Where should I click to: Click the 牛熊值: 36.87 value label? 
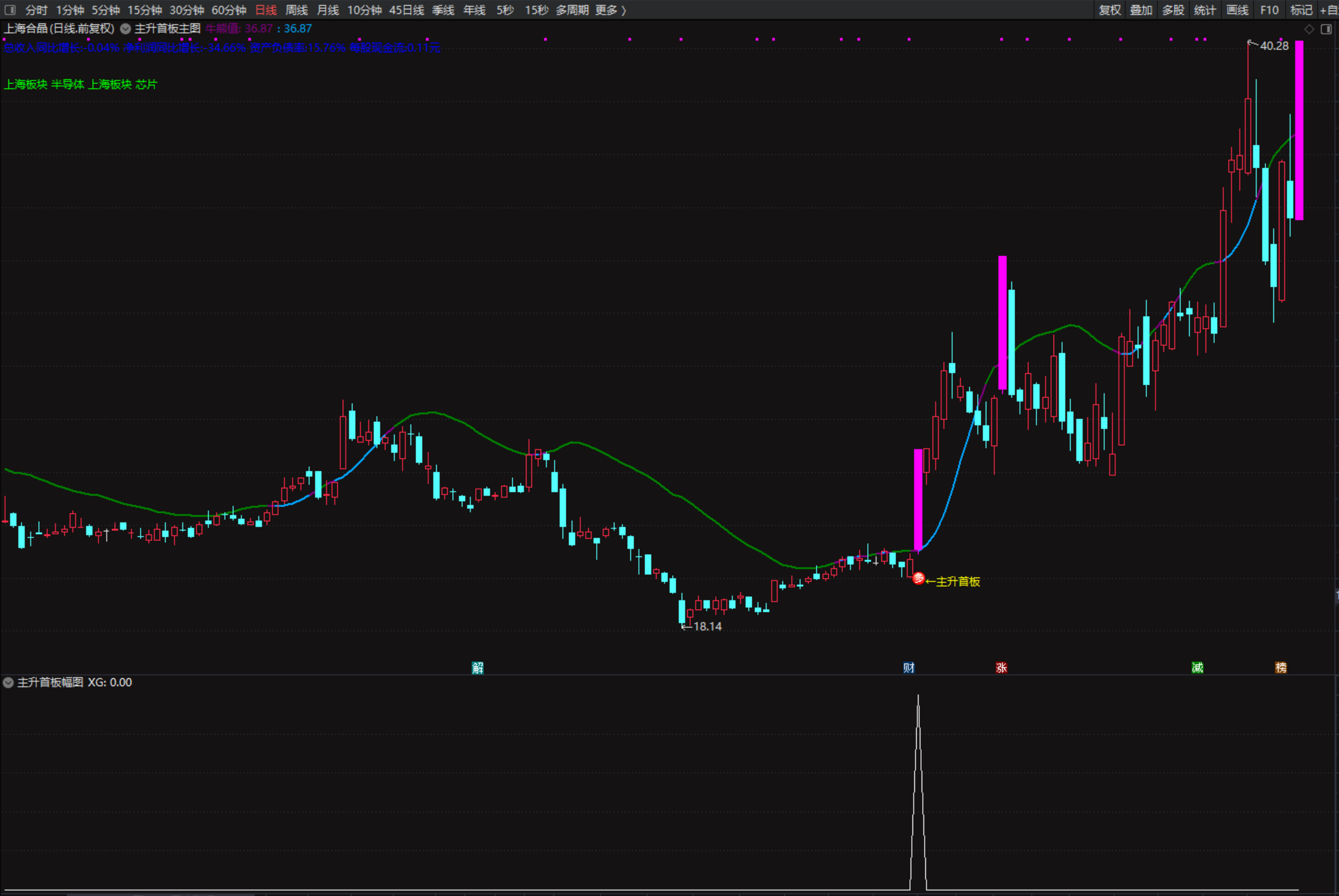point(239,29)
